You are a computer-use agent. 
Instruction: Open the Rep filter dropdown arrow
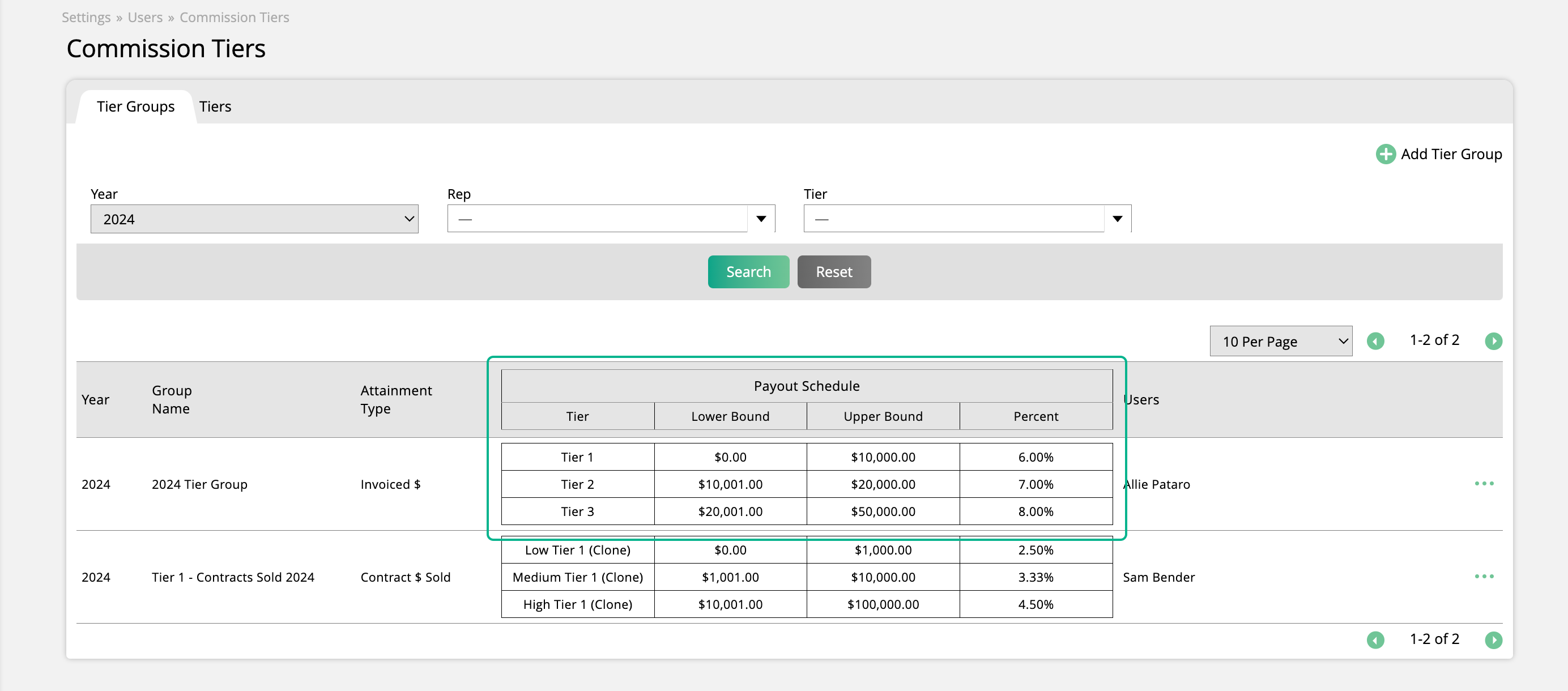pyautogui.click(x=761, y=219)
